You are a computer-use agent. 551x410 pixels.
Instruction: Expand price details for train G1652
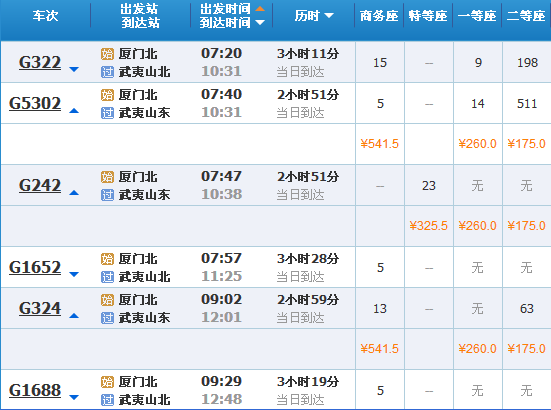tap(74, 274)
